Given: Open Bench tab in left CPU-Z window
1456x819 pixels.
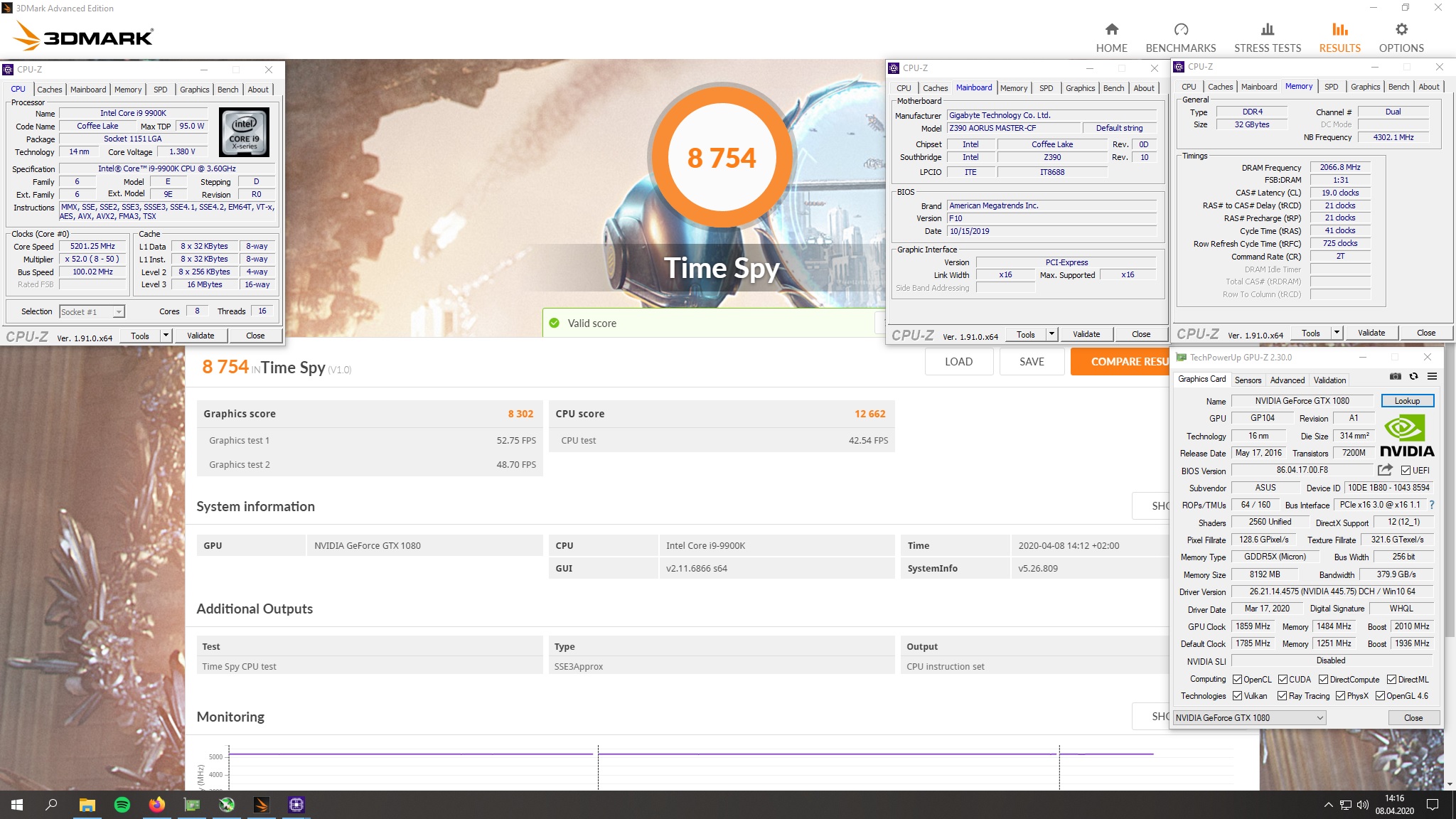Looking at the screenshot, I should click(227, 90).
